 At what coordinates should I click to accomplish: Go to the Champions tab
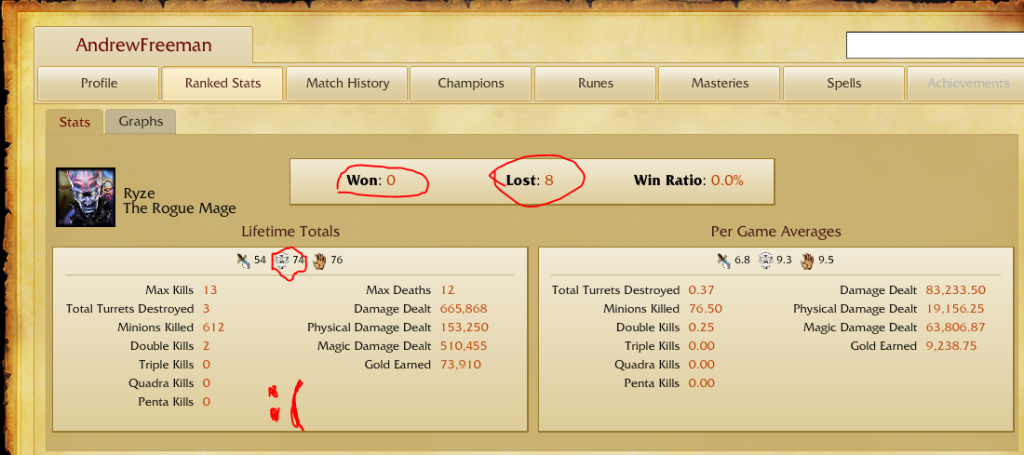point(471,84)
